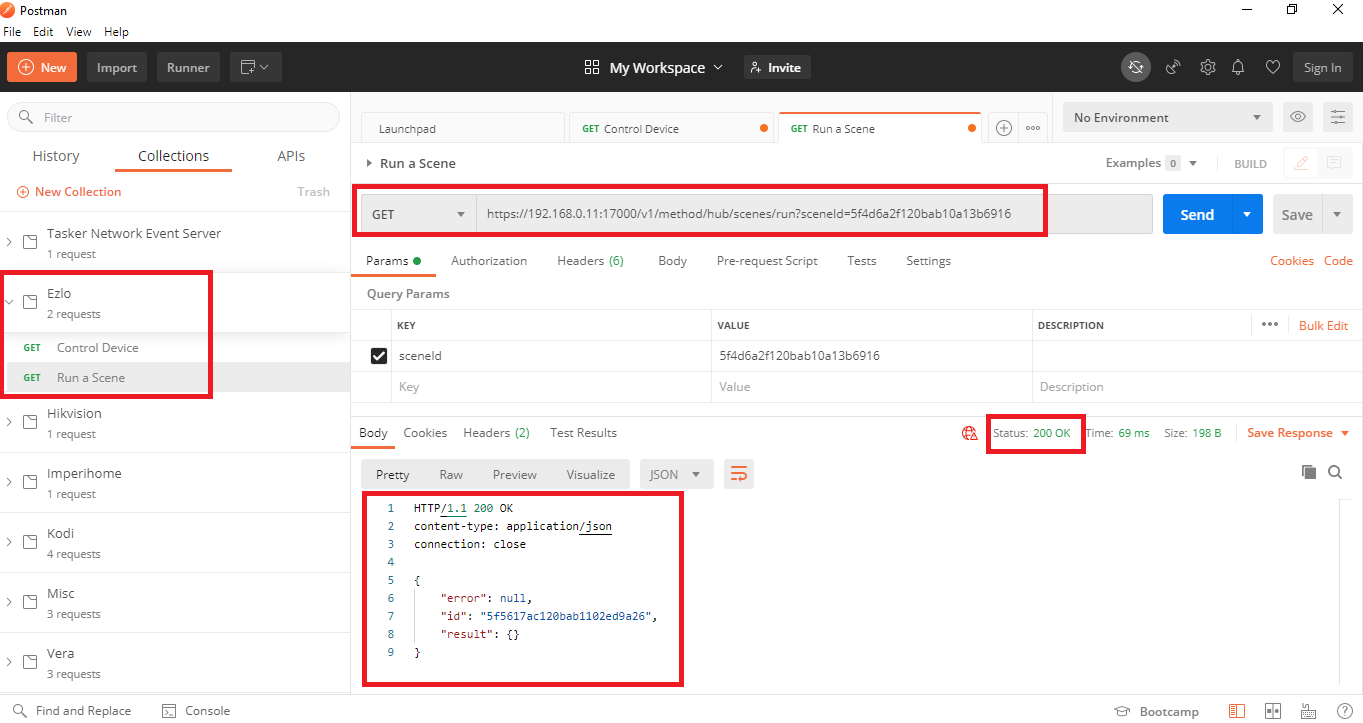Open the Pre-request Script tab
The image size is (1363, 723).
tap(767, 261)
